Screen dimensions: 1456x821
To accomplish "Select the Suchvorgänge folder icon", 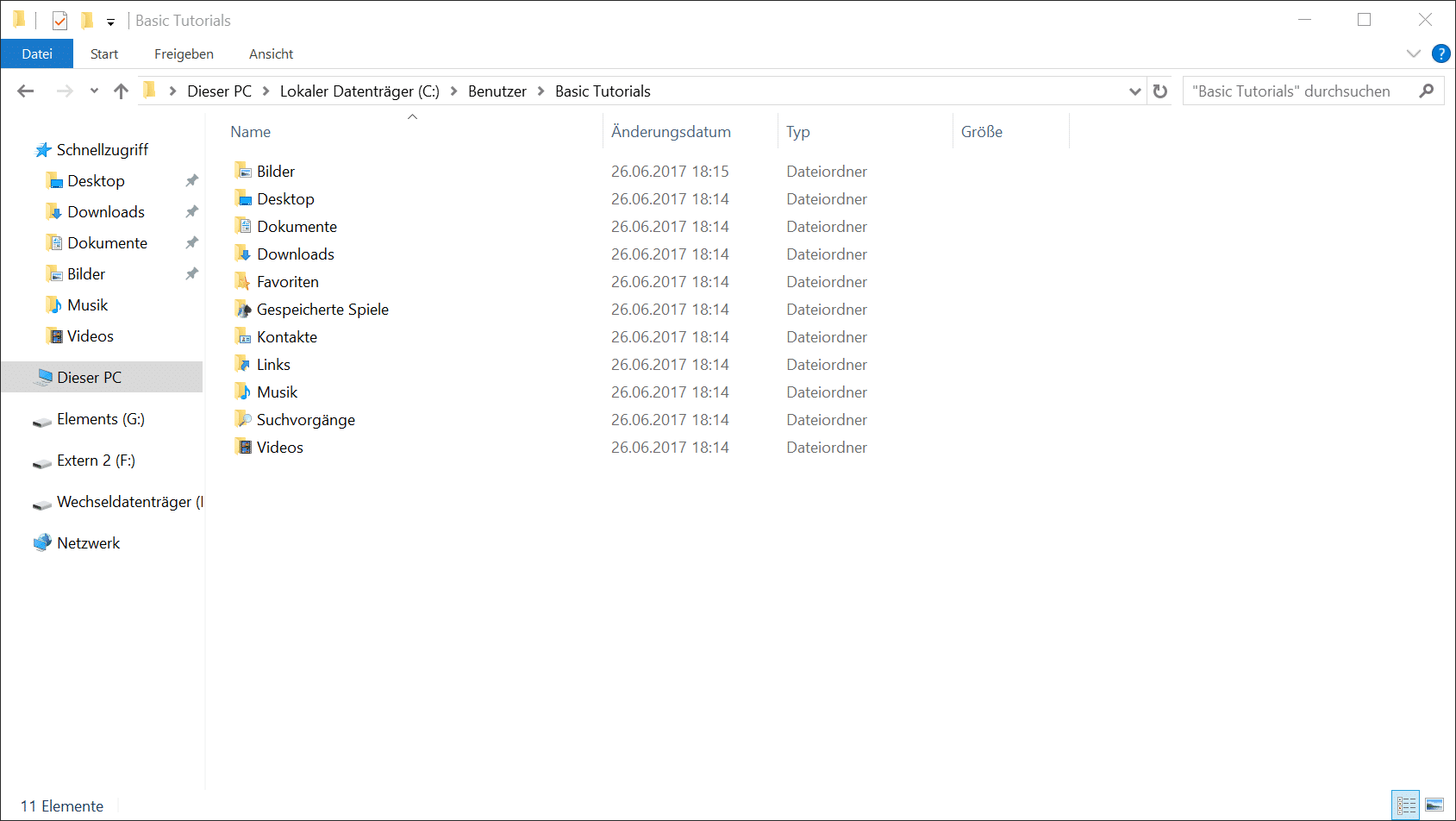I will point(243,419).
